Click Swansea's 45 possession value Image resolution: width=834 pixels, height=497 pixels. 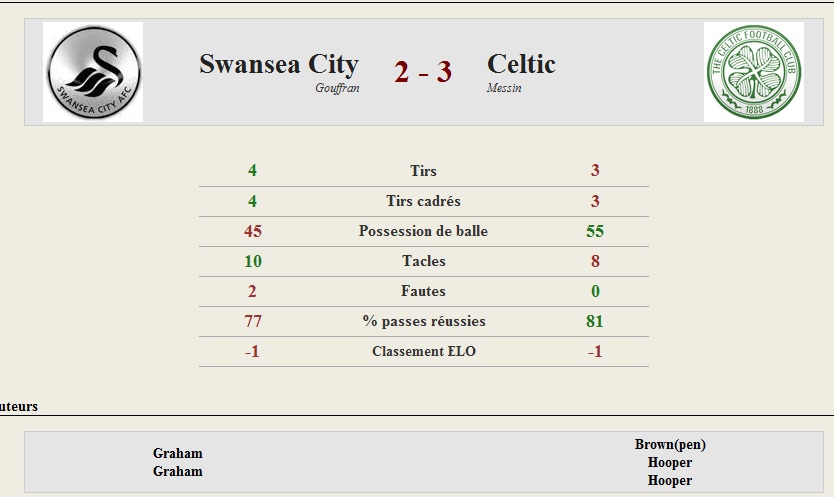click(x=253, y=231)
